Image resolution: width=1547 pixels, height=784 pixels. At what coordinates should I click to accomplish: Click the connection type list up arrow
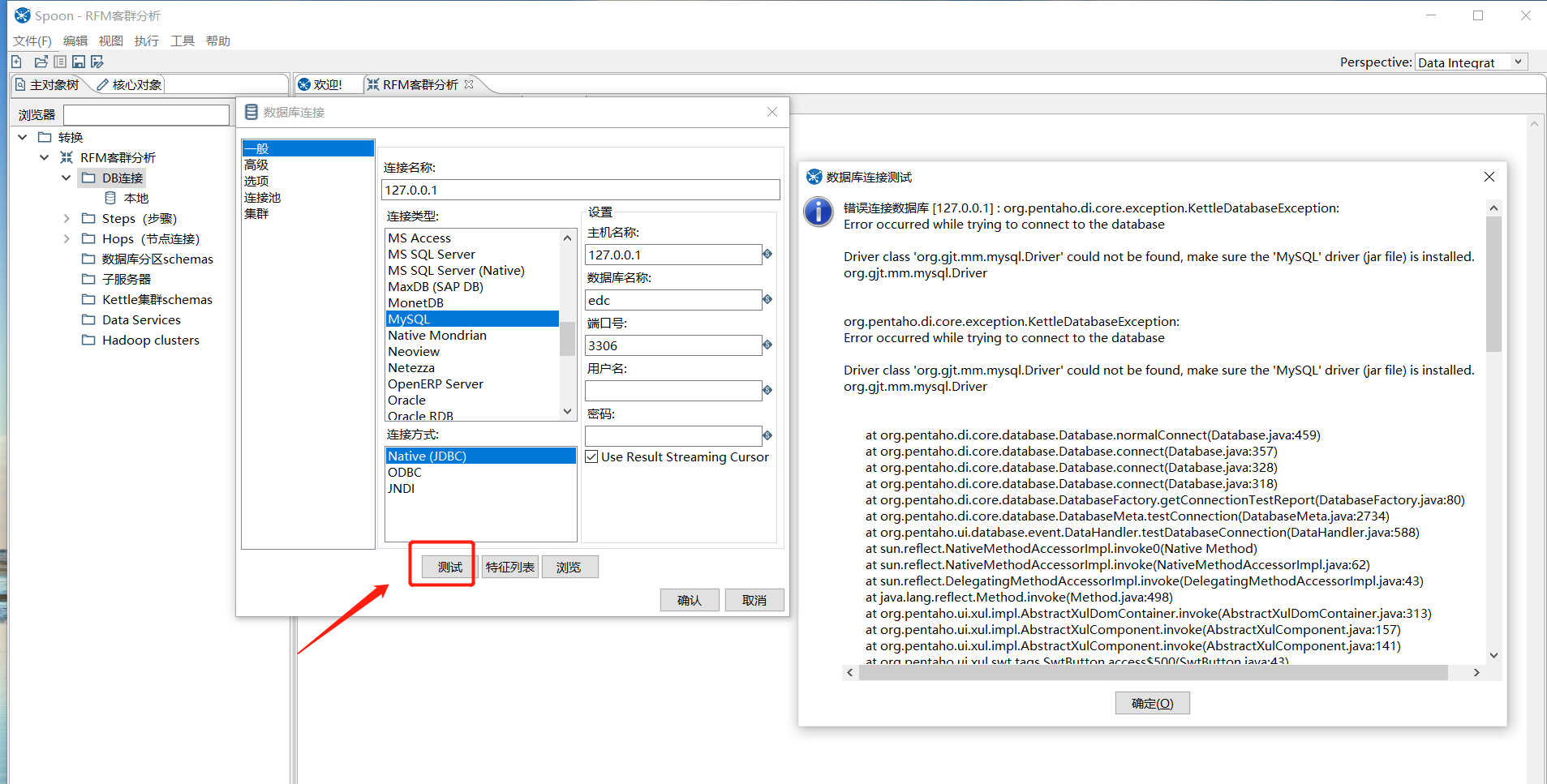point(568,238)
